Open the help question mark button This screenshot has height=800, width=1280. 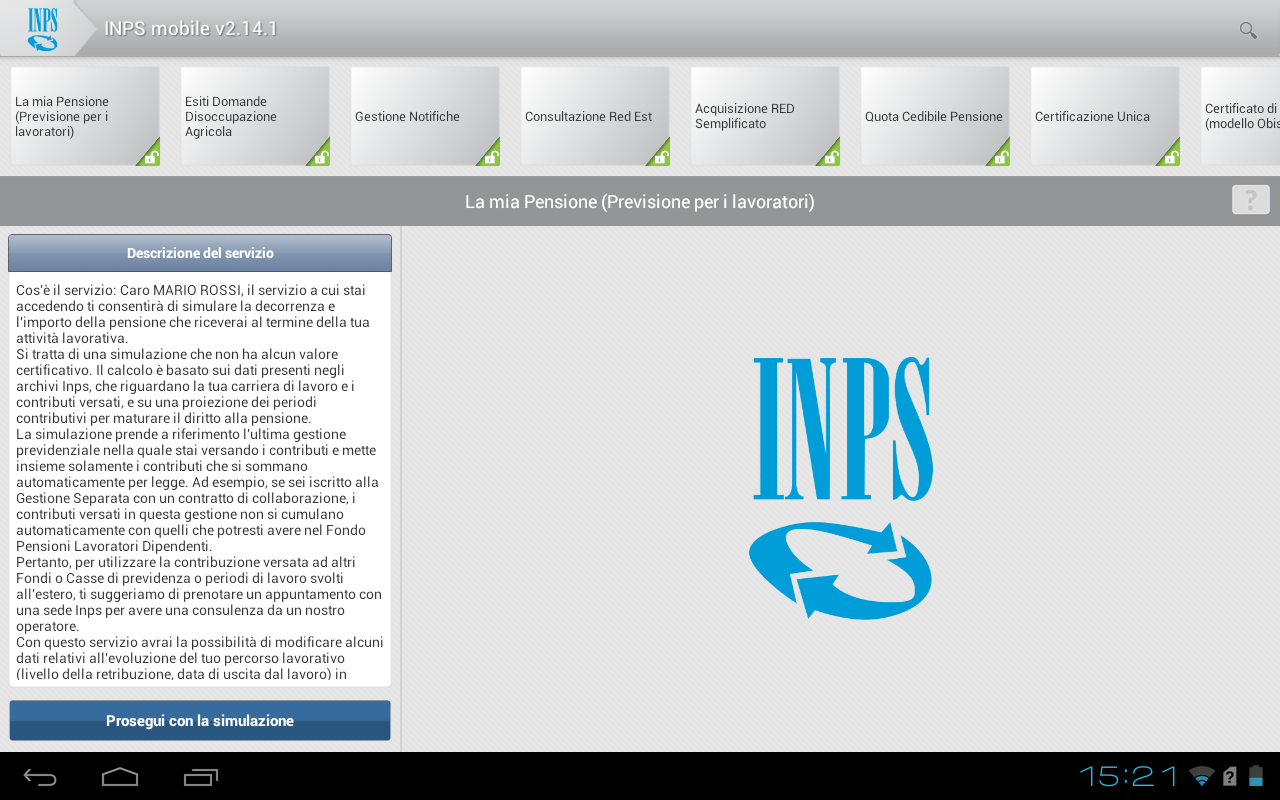[x=1250, y=200]
